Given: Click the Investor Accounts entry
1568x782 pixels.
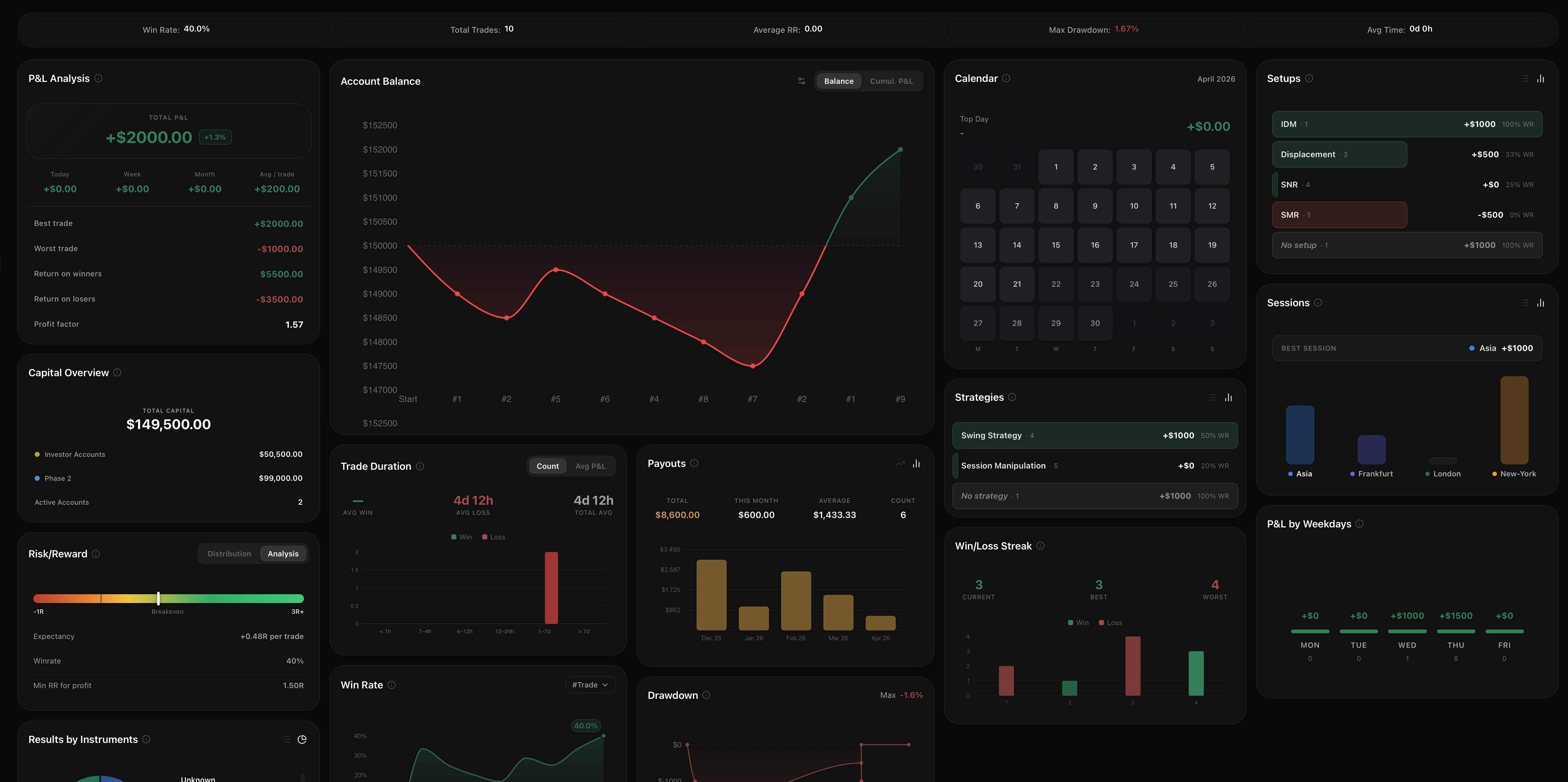Looking at the screenshot, I should pos(168,454).
